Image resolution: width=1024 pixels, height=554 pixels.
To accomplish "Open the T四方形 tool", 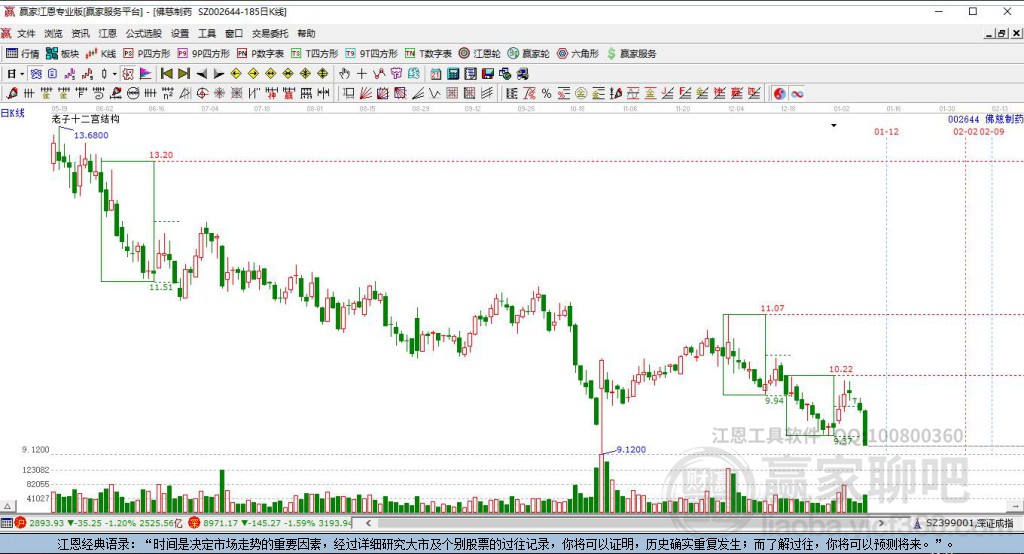I will pyautogui.click(x=315, y=54).
